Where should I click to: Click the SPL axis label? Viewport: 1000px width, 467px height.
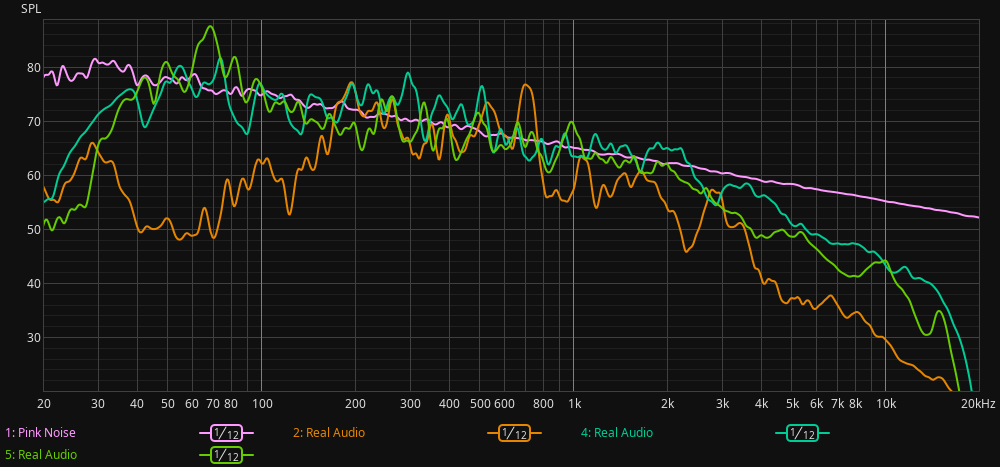[x=31, y=8]
